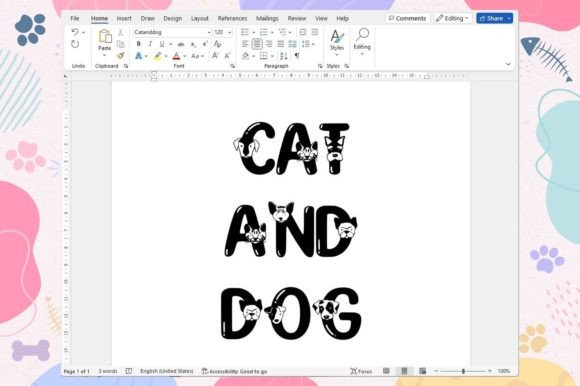Open the File menu
This screenshot has width=580, height=386.
[75, 18]
